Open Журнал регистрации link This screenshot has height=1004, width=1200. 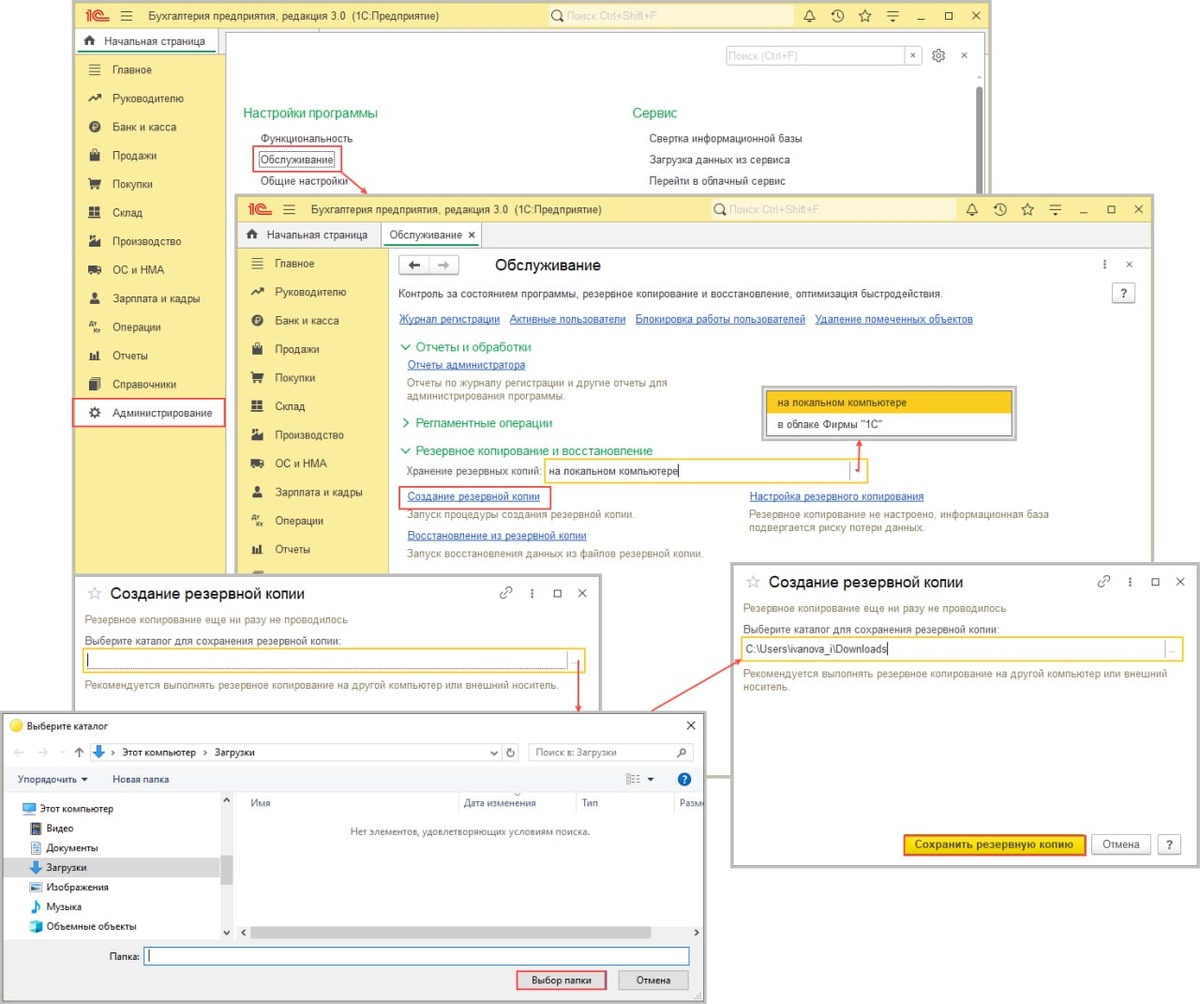tap(449, 319)
